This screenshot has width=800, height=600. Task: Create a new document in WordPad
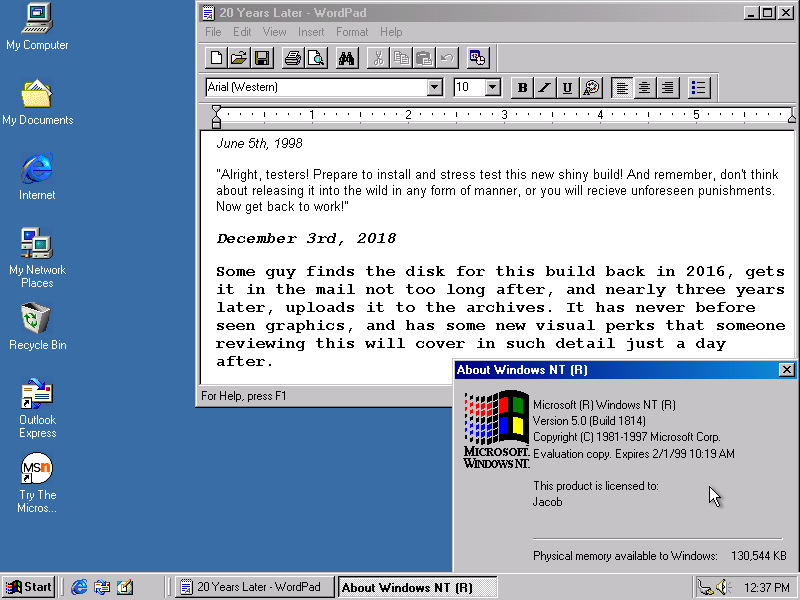[x=216, y=58]
